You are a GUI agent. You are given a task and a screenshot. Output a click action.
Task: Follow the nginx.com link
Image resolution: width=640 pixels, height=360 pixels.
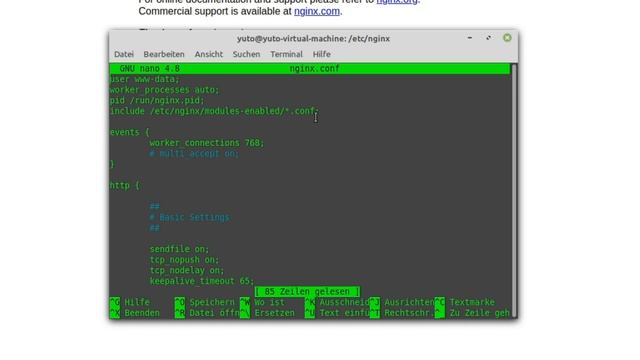click(x=317, y=11)
